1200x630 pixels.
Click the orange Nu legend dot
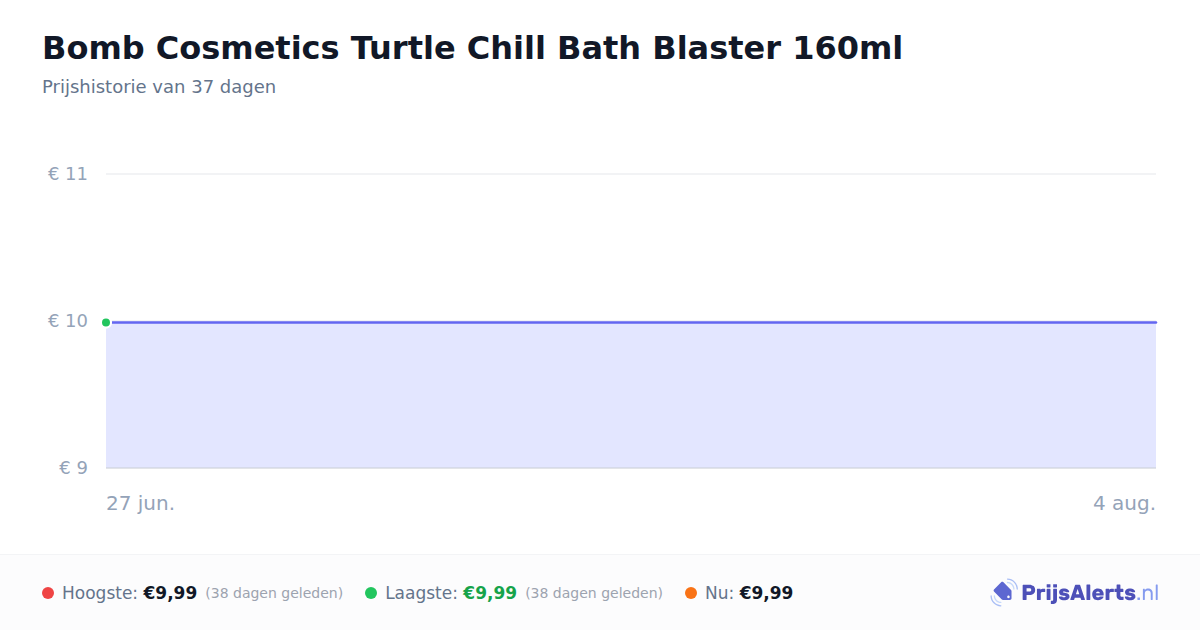pyautogui.click(x=691, y=593)
